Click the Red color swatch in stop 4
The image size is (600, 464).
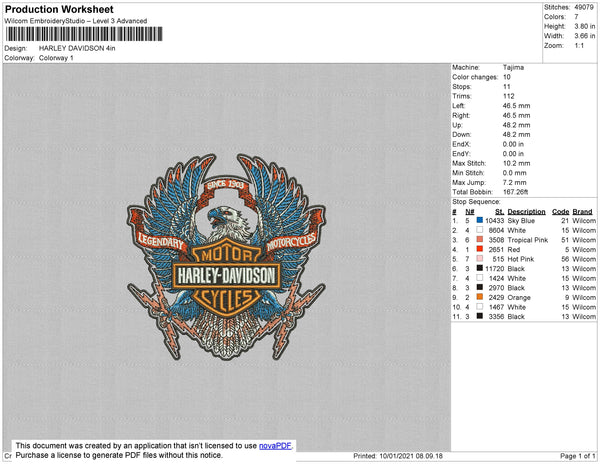click(x=479, y=249)
